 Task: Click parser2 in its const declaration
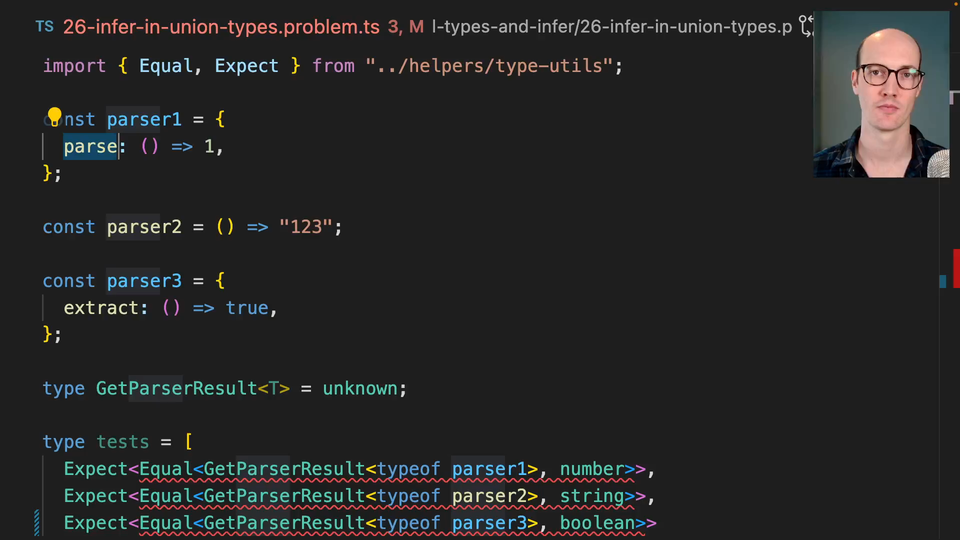click(x=144, y=227)
